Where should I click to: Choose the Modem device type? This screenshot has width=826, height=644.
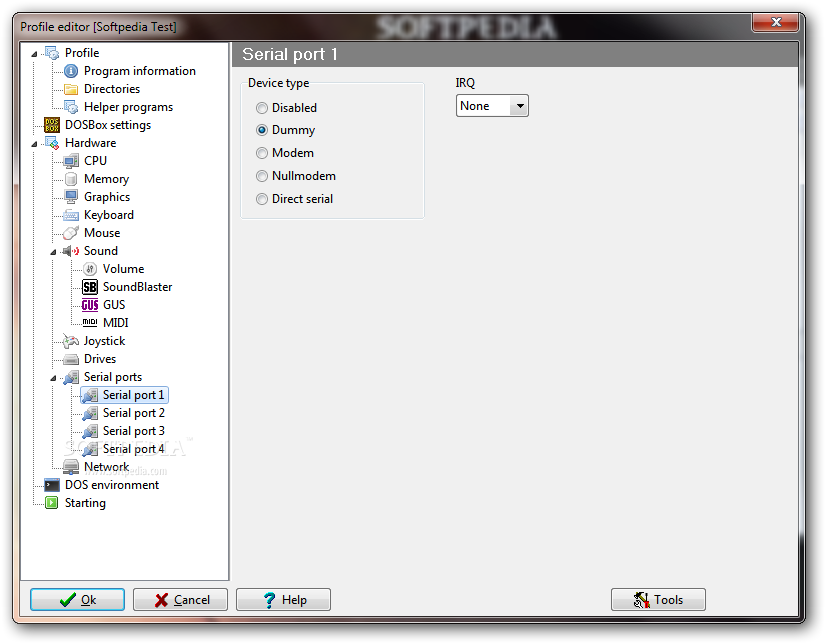pyautogui.click(x=262, y=153)
